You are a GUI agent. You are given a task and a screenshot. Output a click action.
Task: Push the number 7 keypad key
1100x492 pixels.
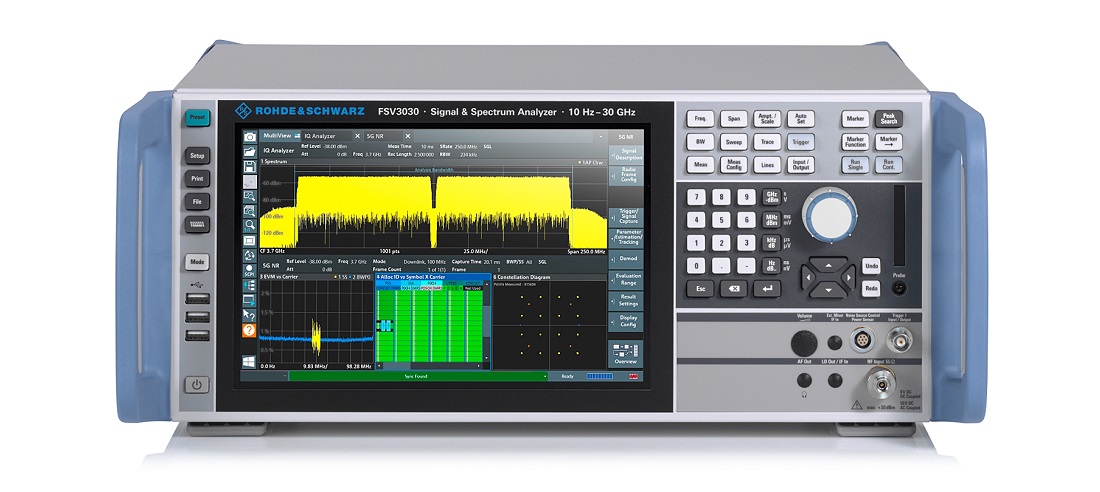(x=696, y=197)
